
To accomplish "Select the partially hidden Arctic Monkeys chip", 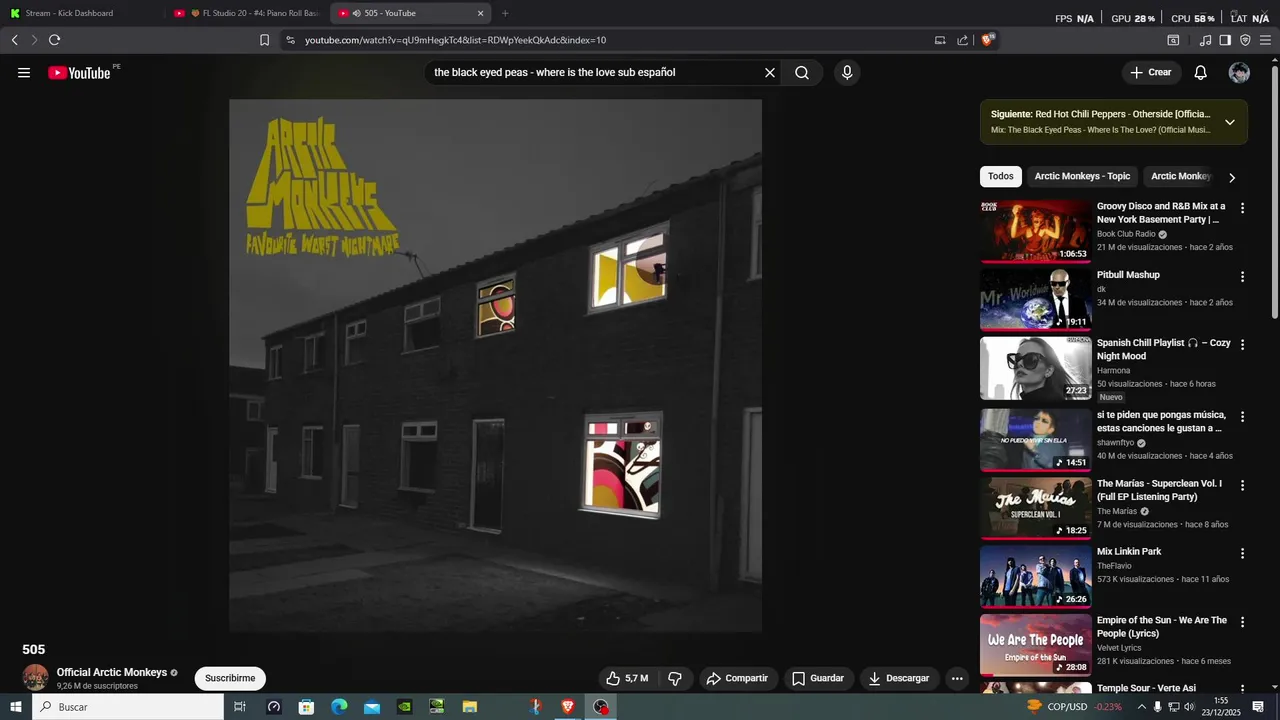I will (1181, 176).
